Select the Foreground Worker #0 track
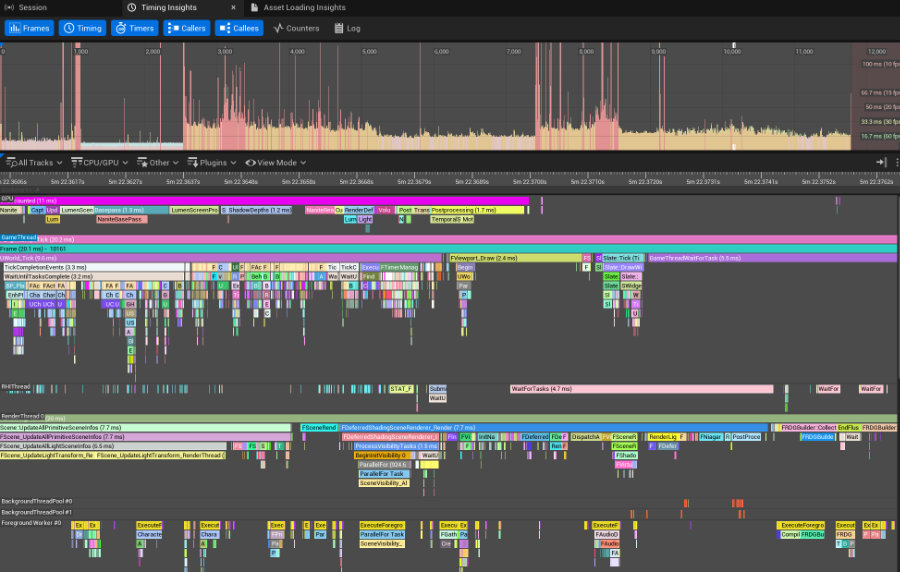 point(31,523)
